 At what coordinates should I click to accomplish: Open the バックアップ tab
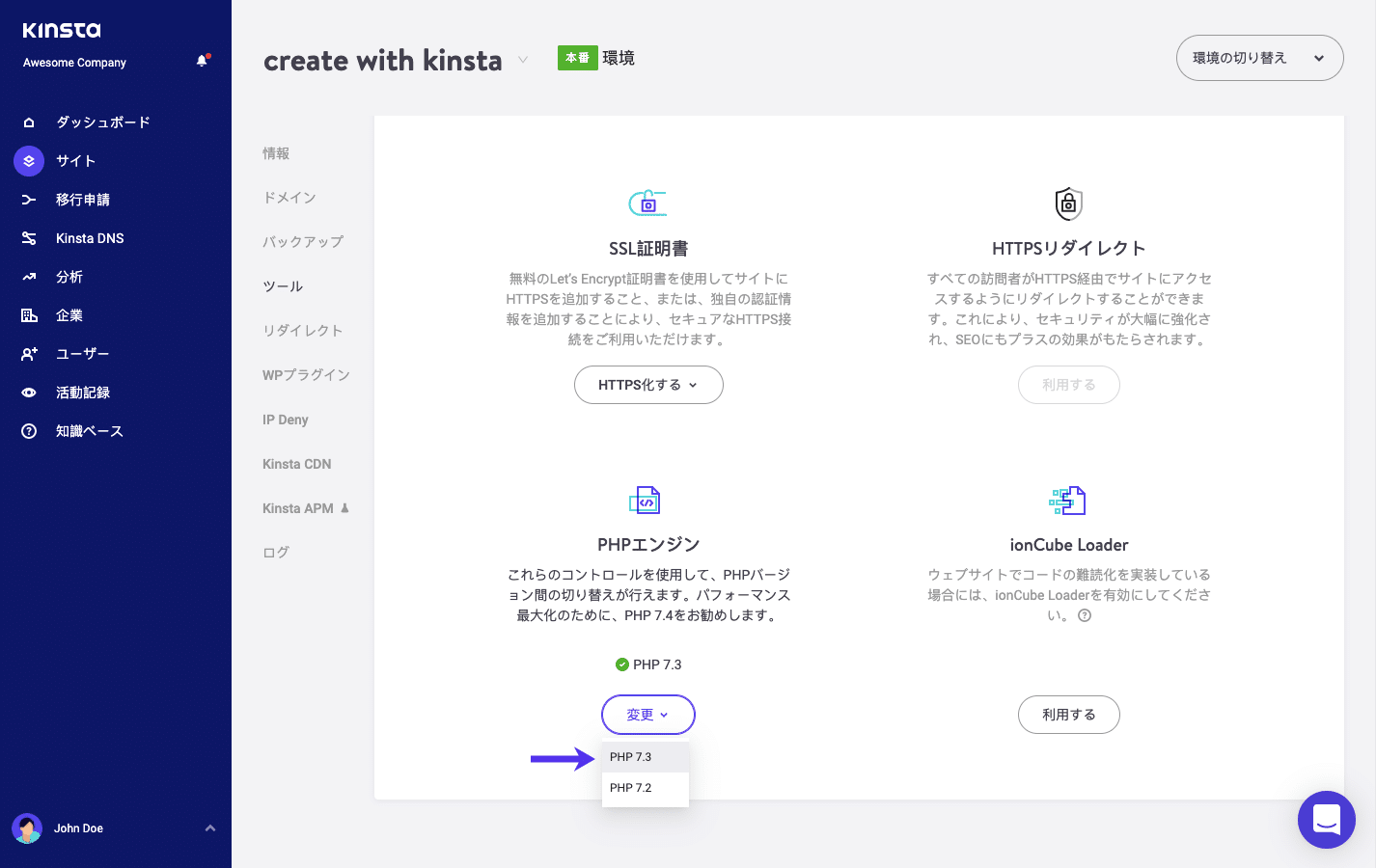(302, 241)
